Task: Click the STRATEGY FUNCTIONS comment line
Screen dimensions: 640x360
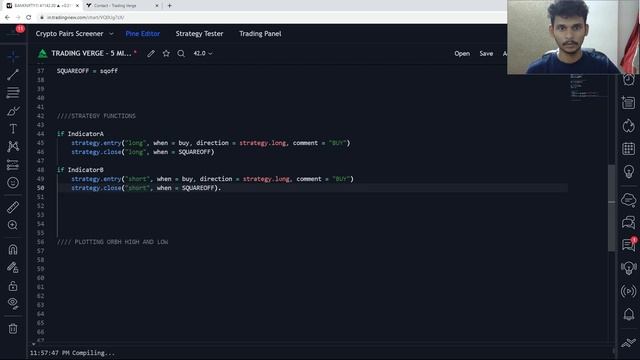Action: 96,116
